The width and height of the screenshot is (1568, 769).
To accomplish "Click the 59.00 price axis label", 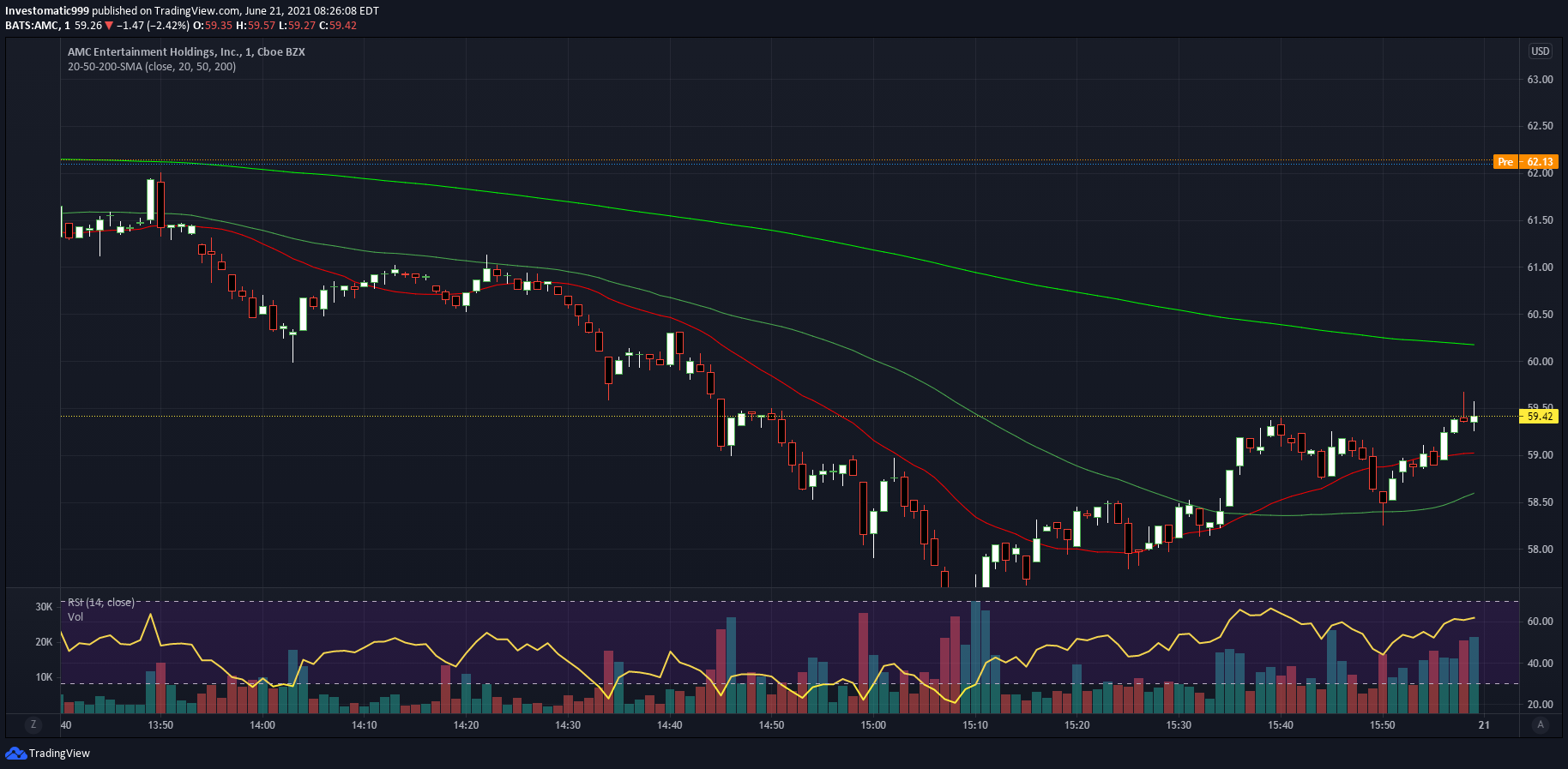I will point(1540,455).
